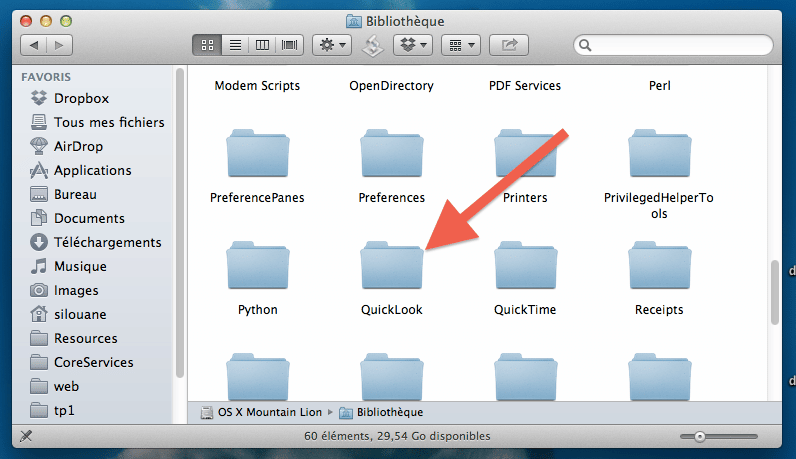Click the sidebar vertical scrollbar

(180, 223)
